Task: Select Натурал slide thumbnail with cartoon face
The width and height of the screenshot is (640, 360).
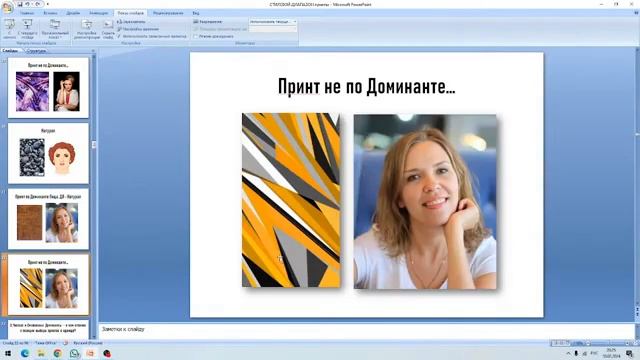Action: click(48, 153)
